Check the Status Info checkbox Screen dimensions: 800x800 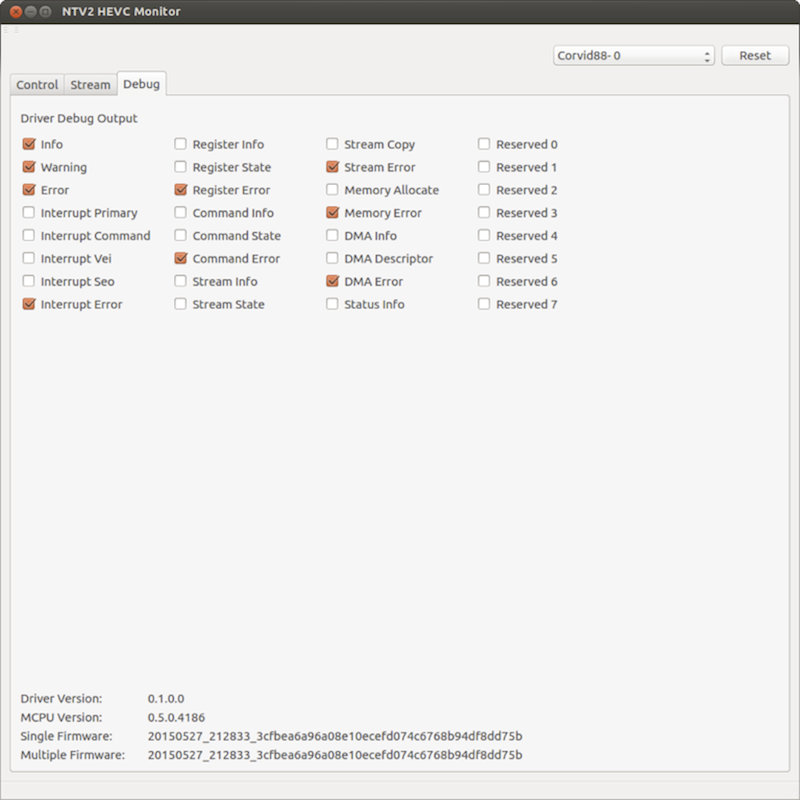[x=332, y=304]
